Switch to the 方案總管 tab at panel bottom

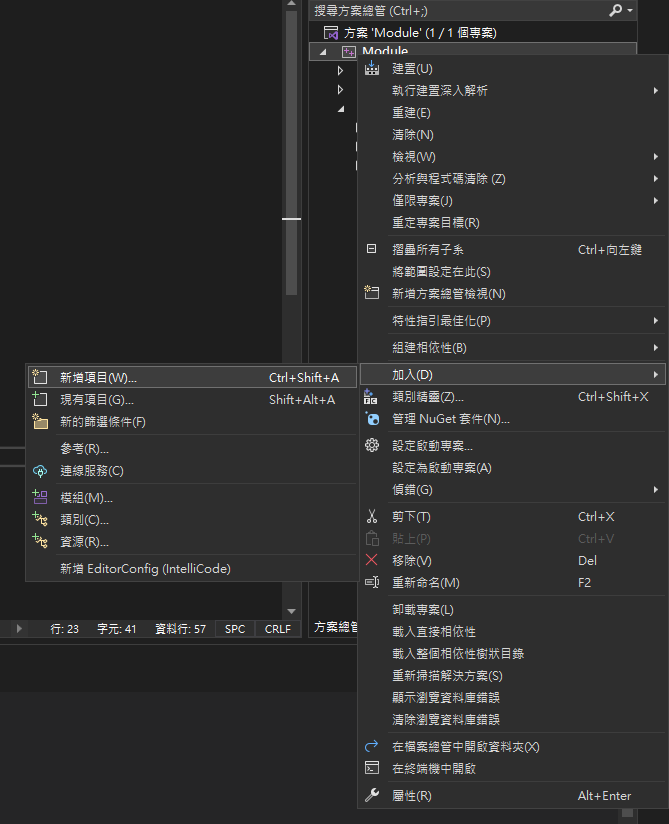(336, 627)
